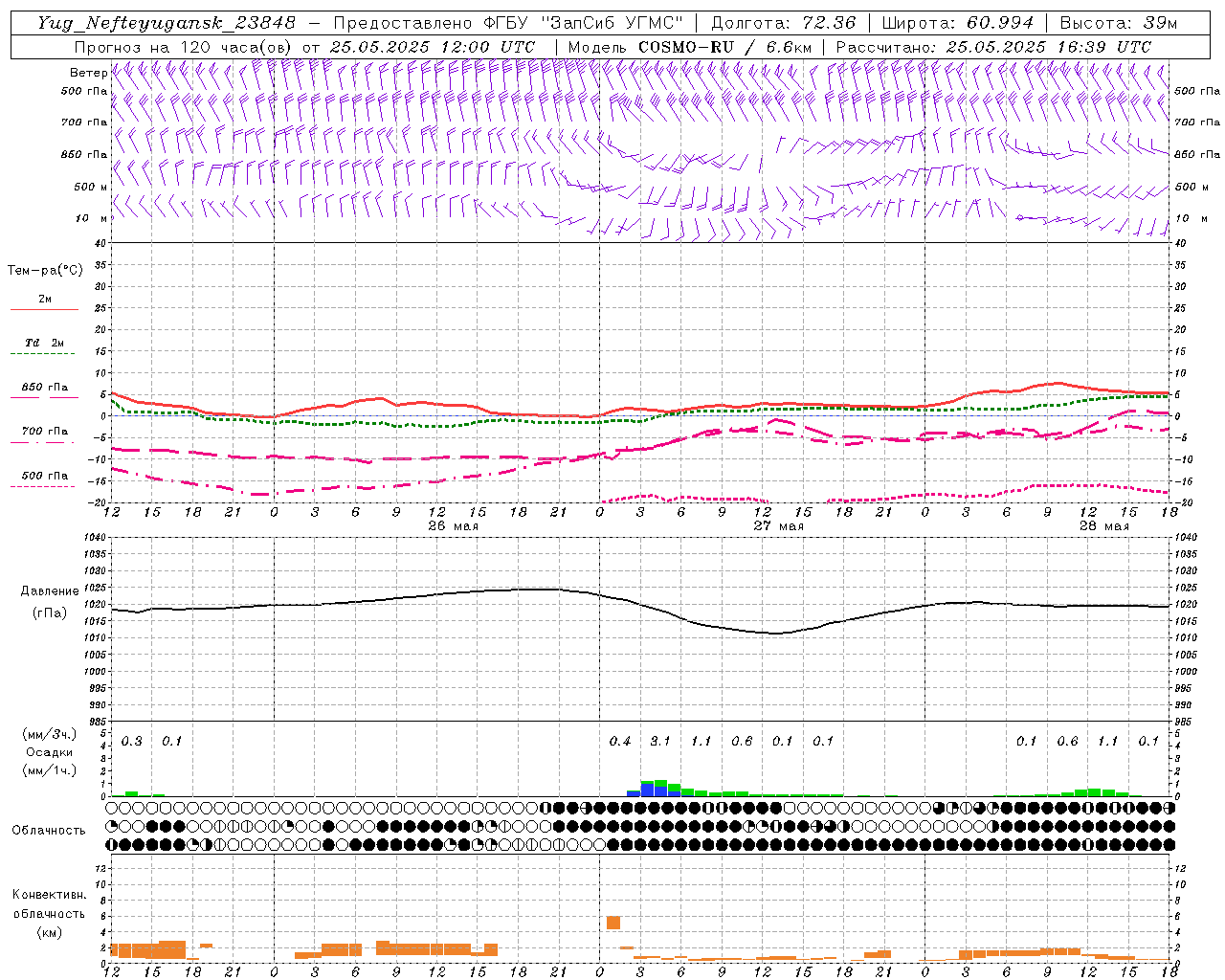Click the Тем-ра(°C) axis title

[x=45, y=271]
